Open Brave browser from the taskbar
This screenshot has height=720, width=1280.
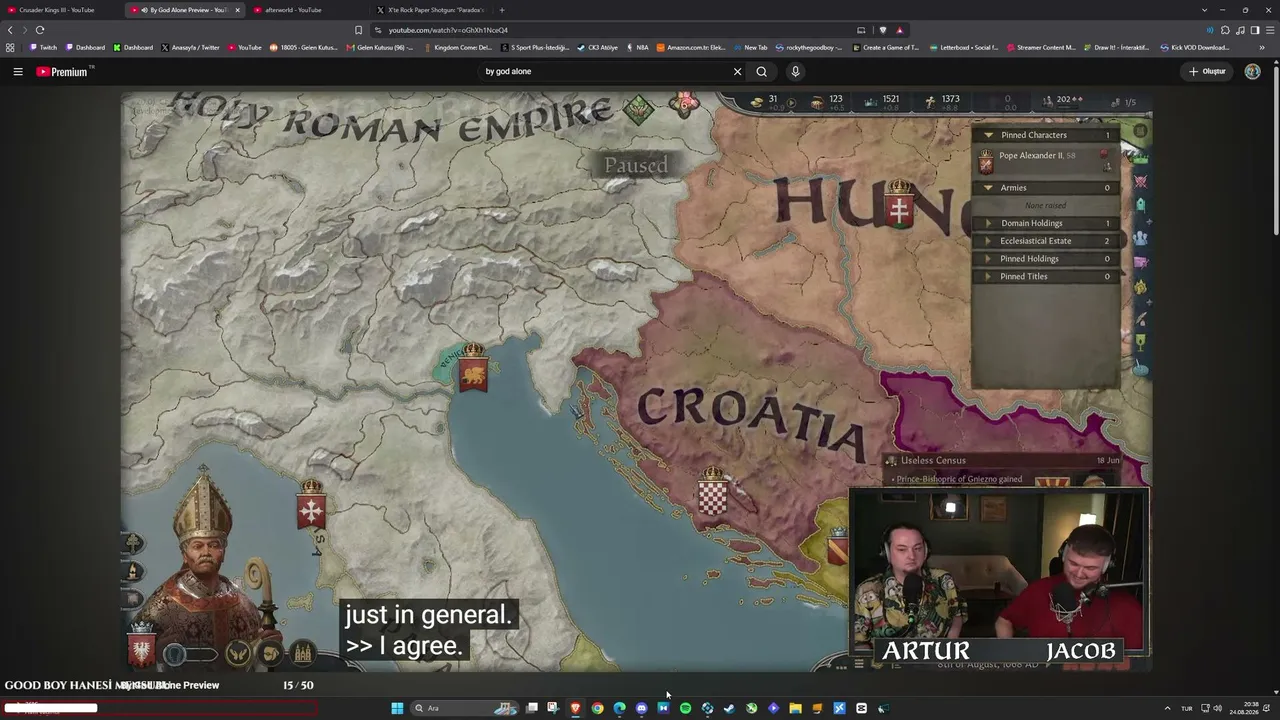(x=575, y=708)
